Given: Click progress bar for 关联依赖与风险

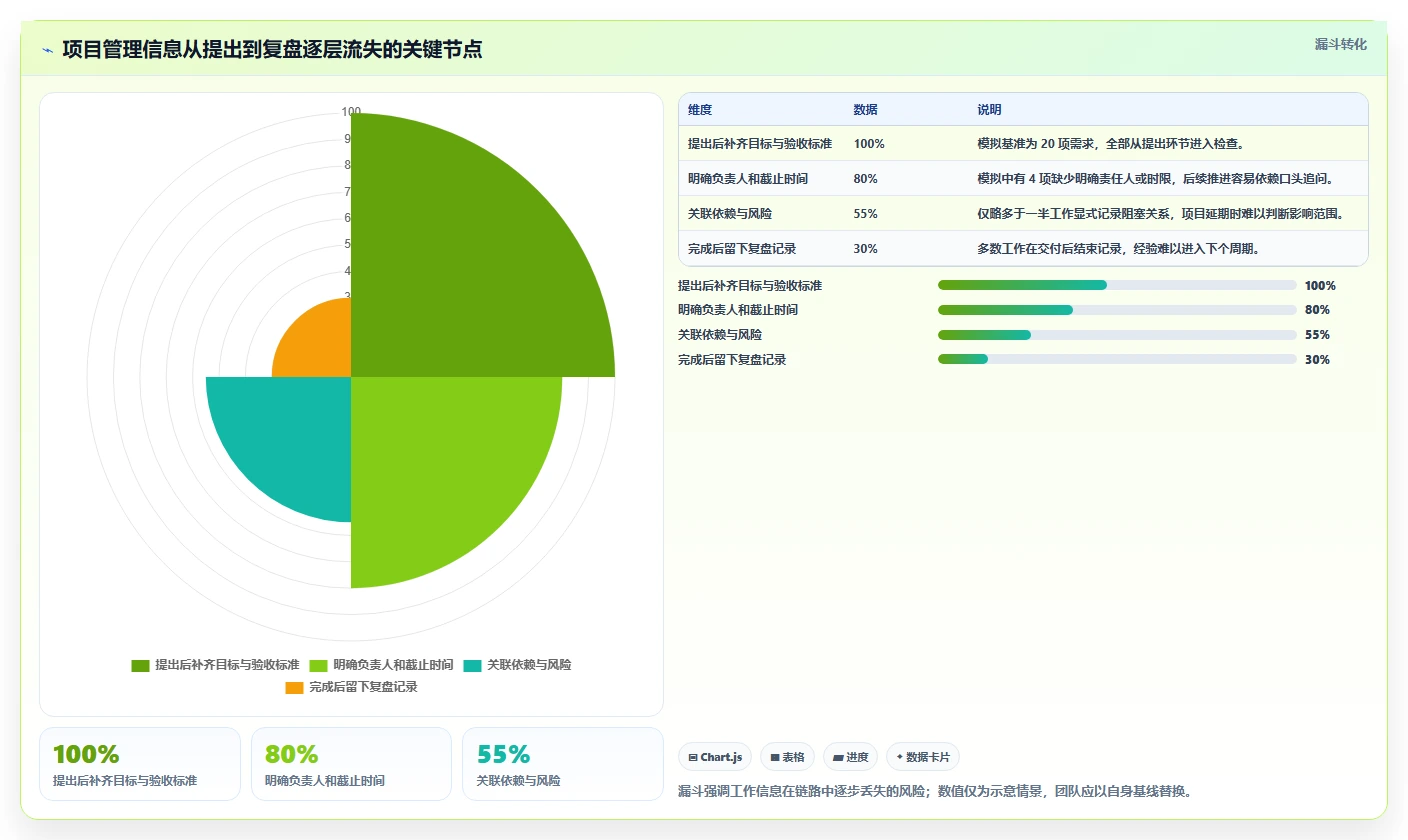Looking at the screenshot, I should [x=1117, y=335].
